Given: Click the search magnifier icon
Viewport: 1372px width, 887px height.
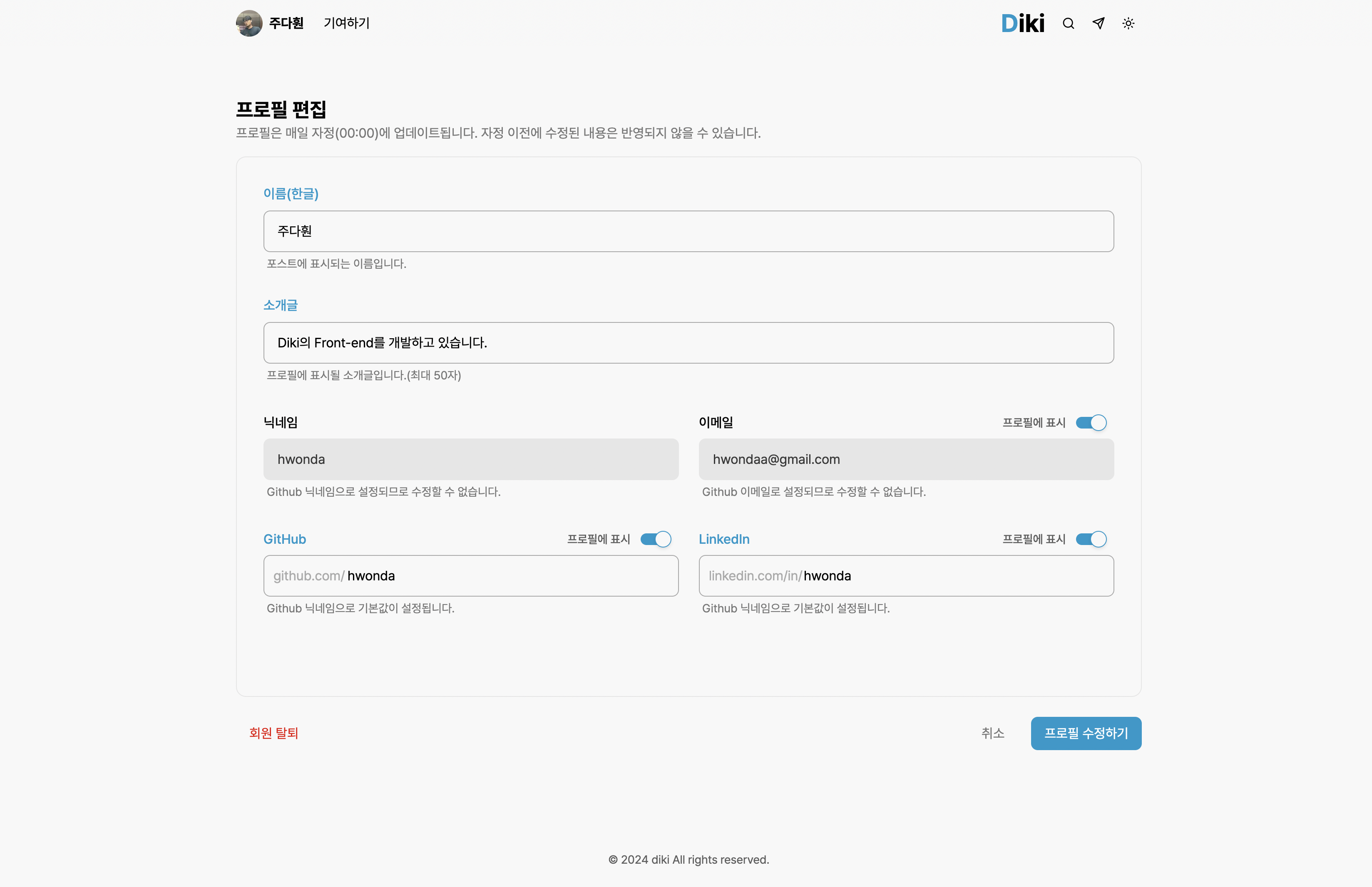Looking at the screenshot, I should click(1068, 24).
